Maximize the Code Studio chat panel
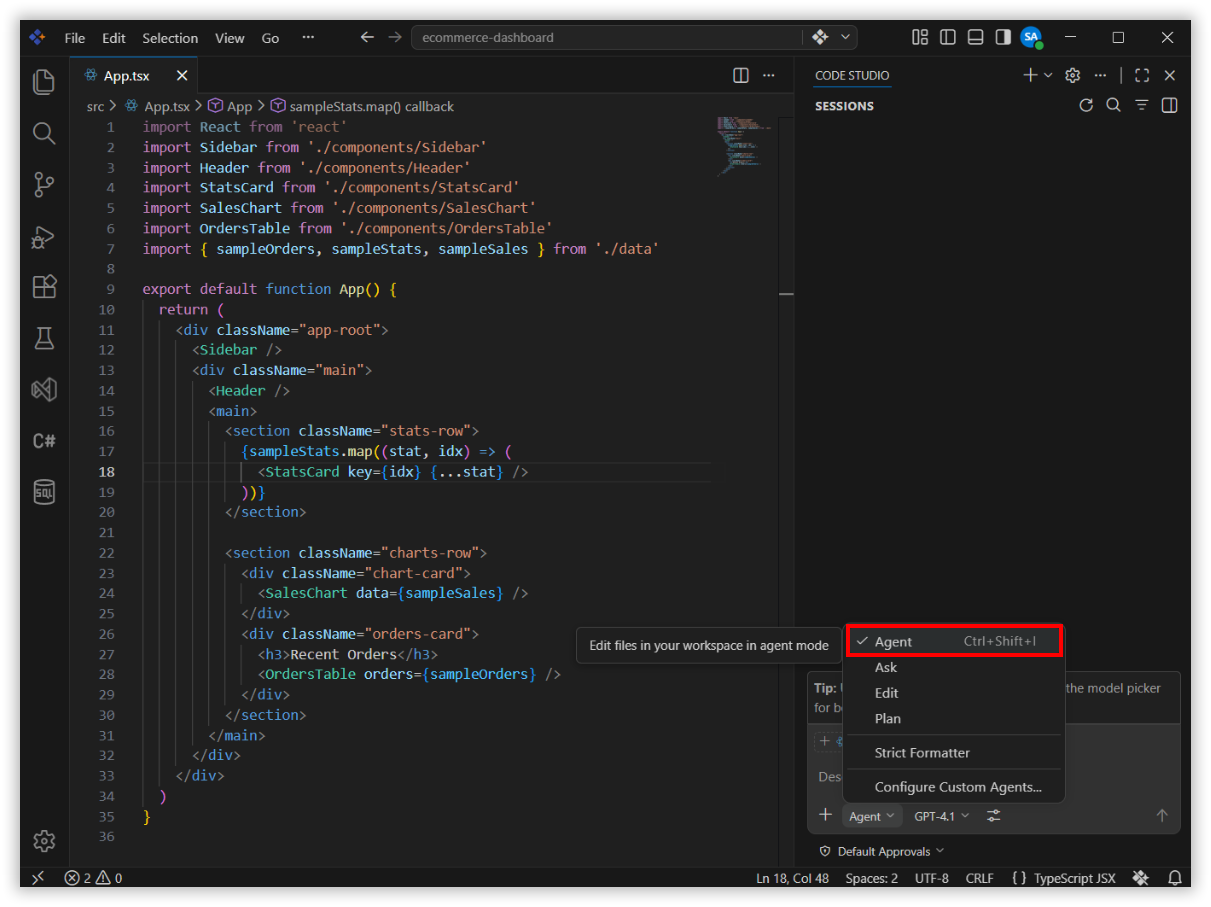 (1142, 75)
